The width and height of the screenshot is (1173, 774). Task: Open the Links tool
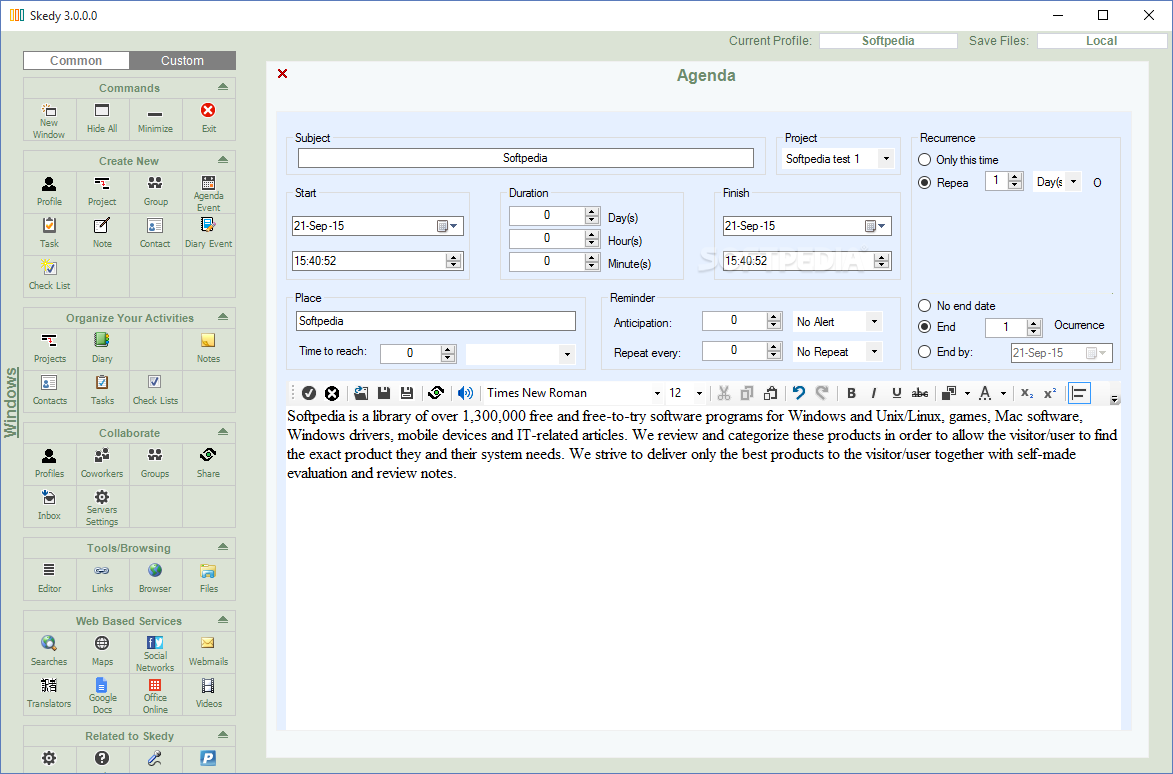[102, 579]
